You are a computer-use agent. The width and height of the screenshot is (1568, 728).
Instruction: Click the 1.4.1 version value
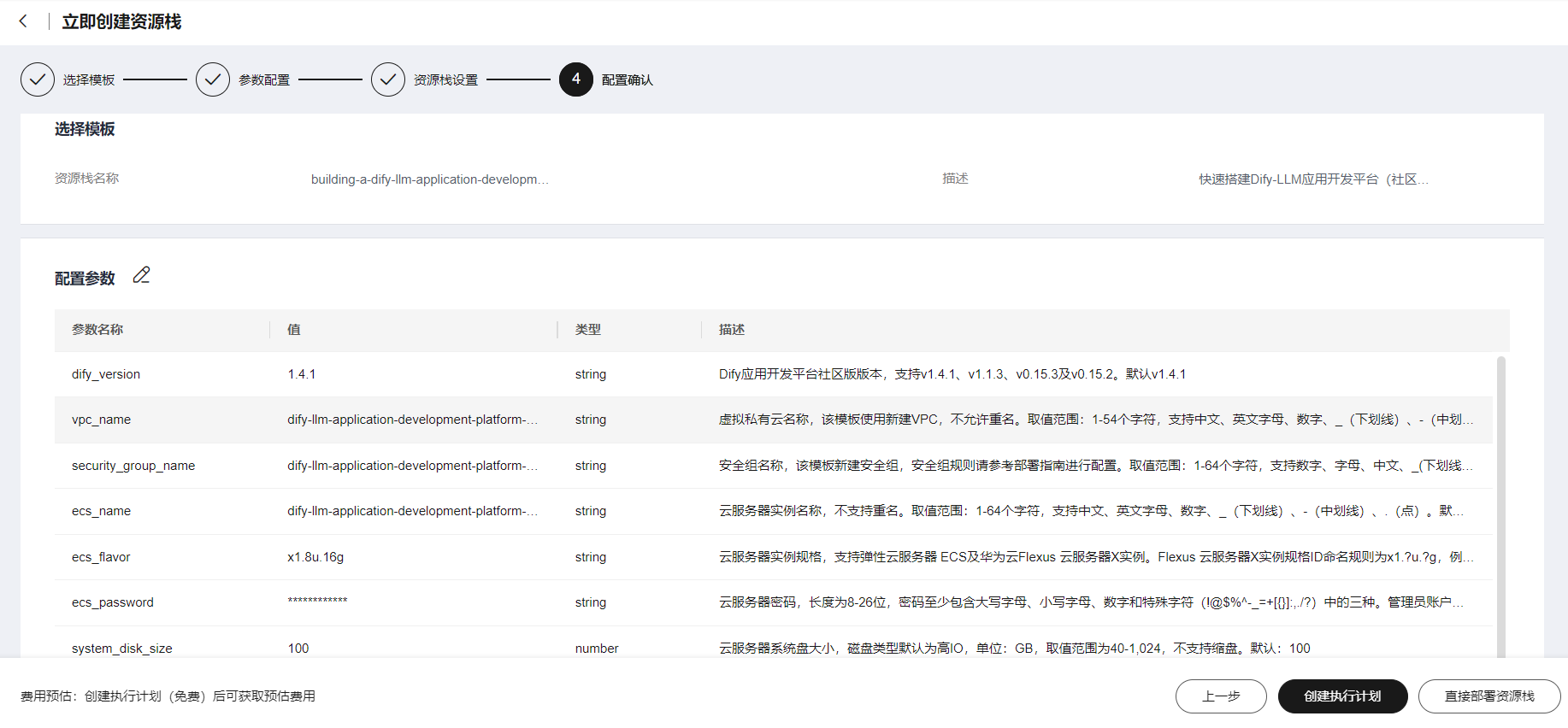(x=302, y=374)
